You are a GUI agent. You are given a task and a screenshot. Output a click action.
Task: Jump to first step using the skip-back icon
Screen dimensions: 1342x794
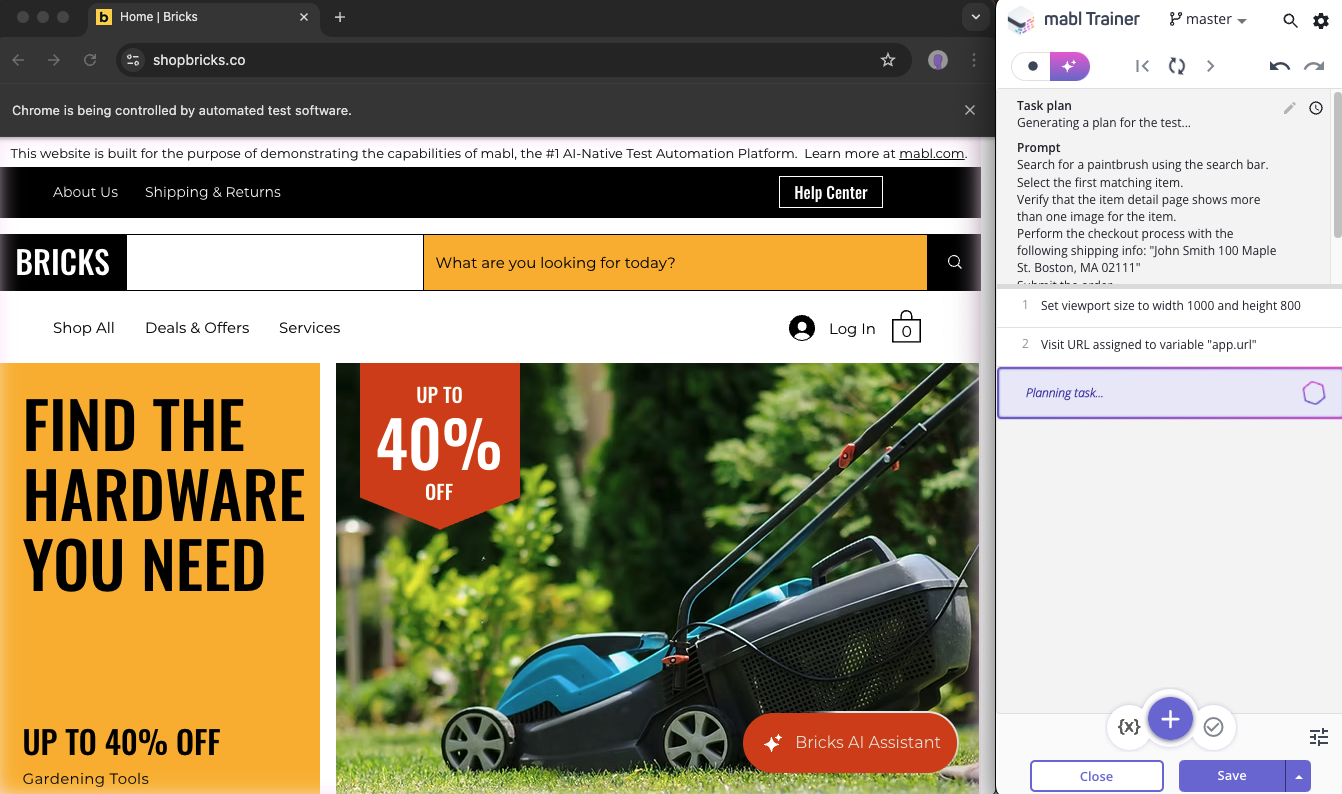1142,66
